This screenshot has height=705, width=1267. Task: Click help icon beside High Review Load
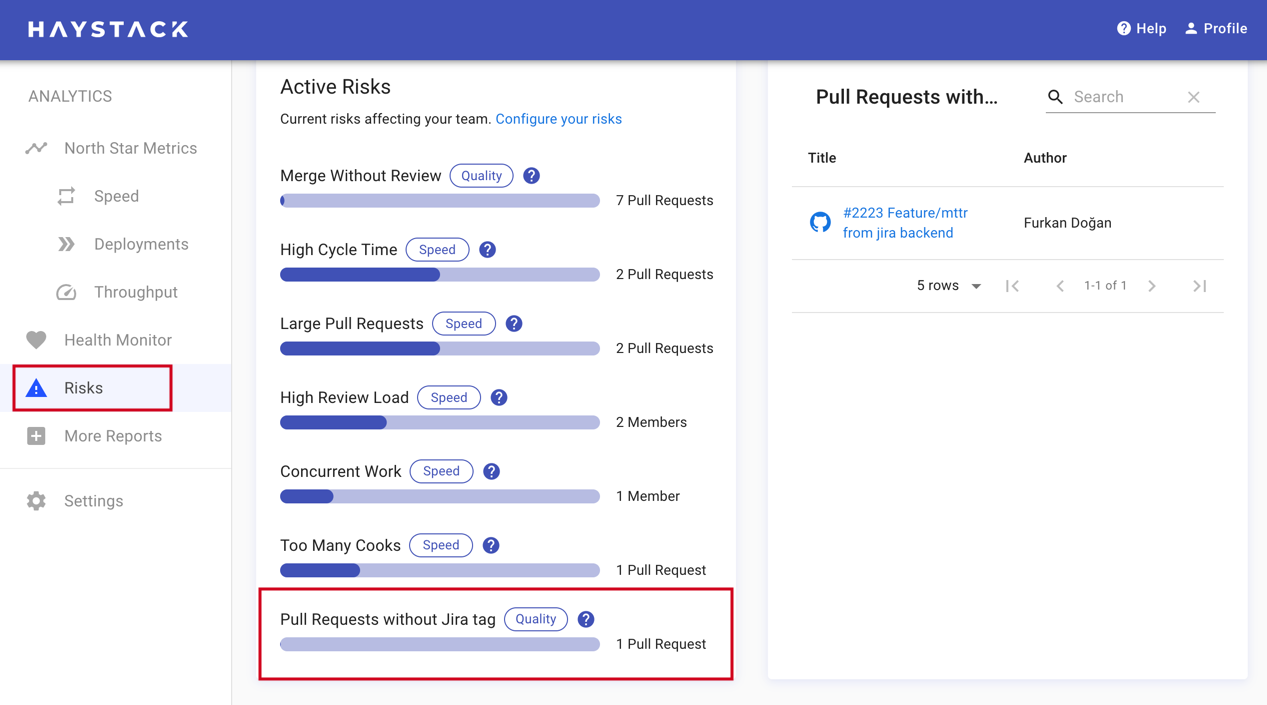499,398
